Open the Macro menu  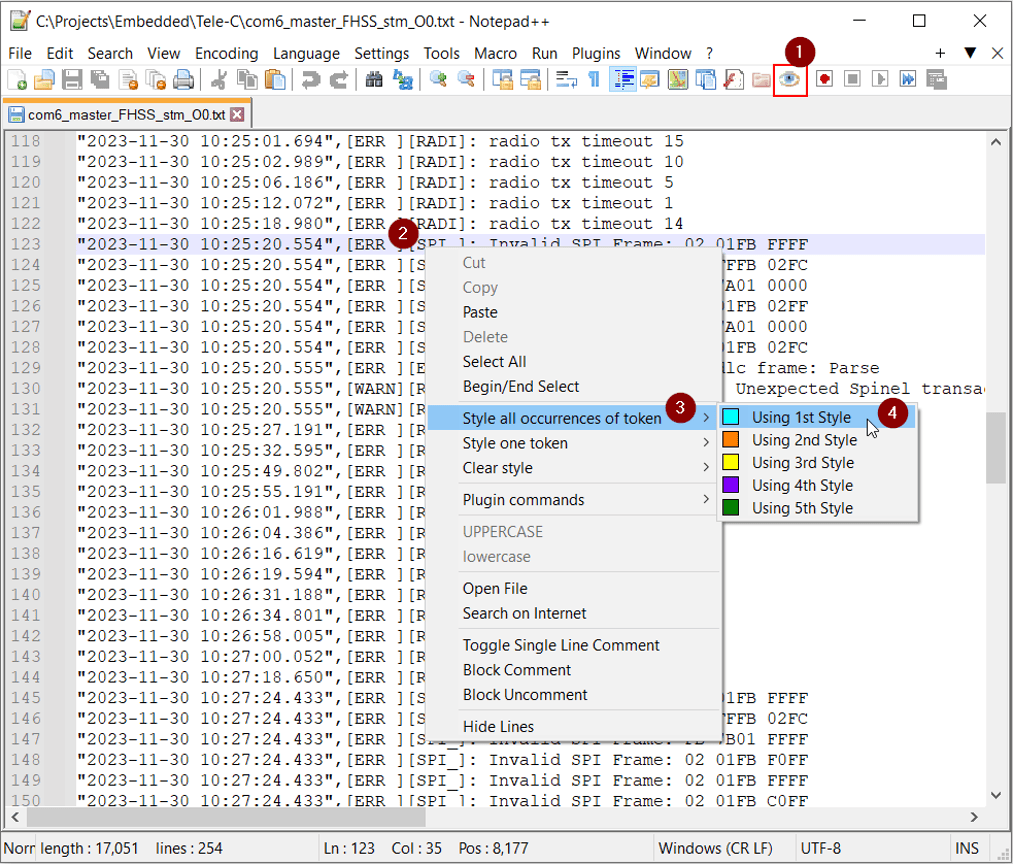coord(495,53)
